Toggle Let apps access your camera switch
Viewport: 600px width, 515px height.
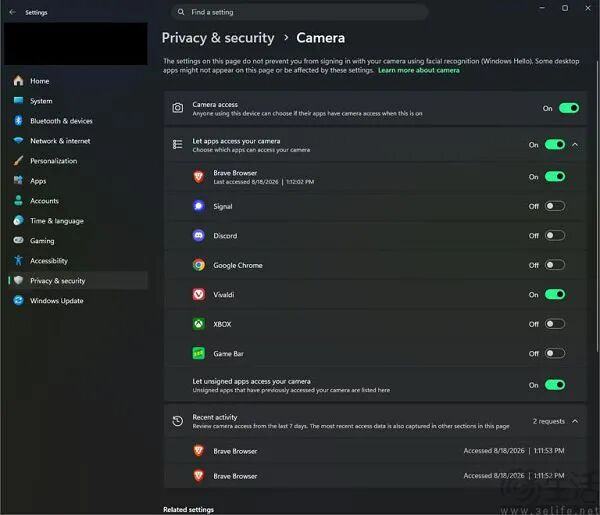555,145
